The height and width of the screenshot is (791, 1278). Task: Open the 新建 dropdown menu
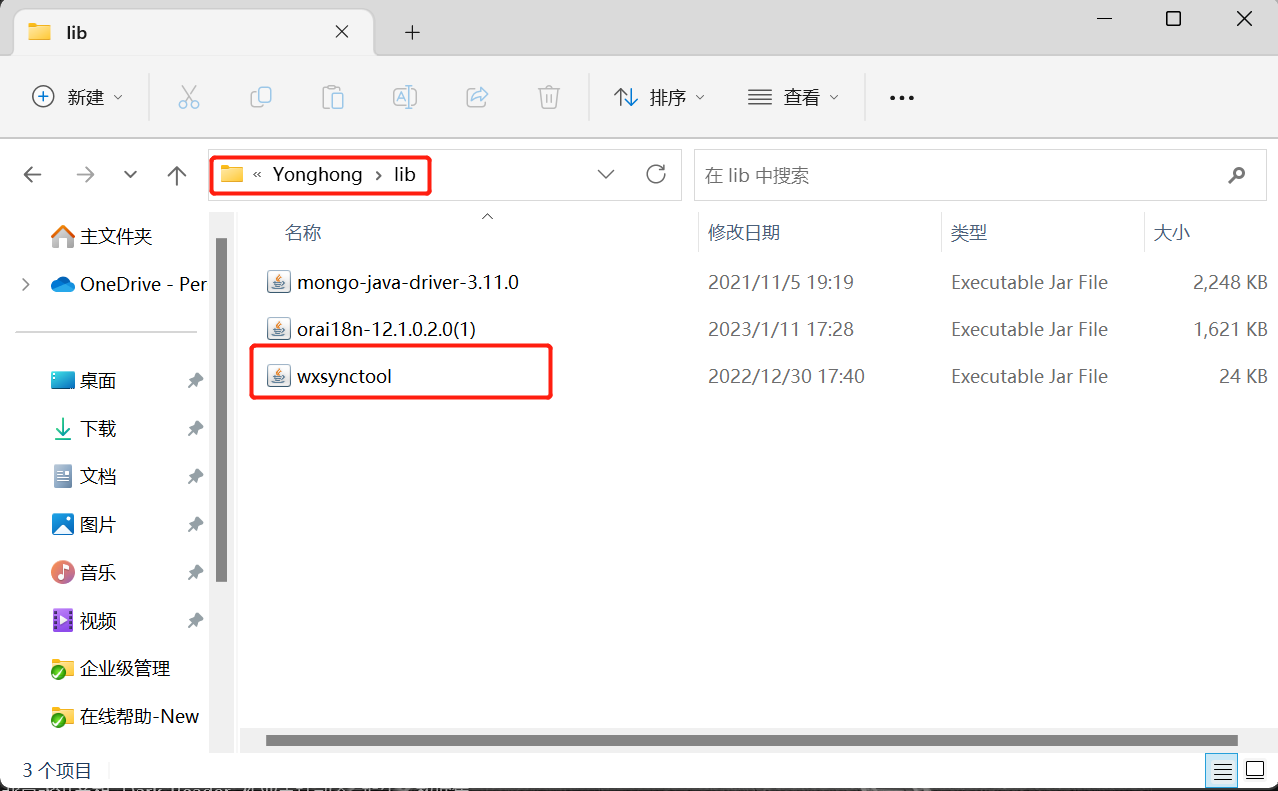[x=78, y=97]
